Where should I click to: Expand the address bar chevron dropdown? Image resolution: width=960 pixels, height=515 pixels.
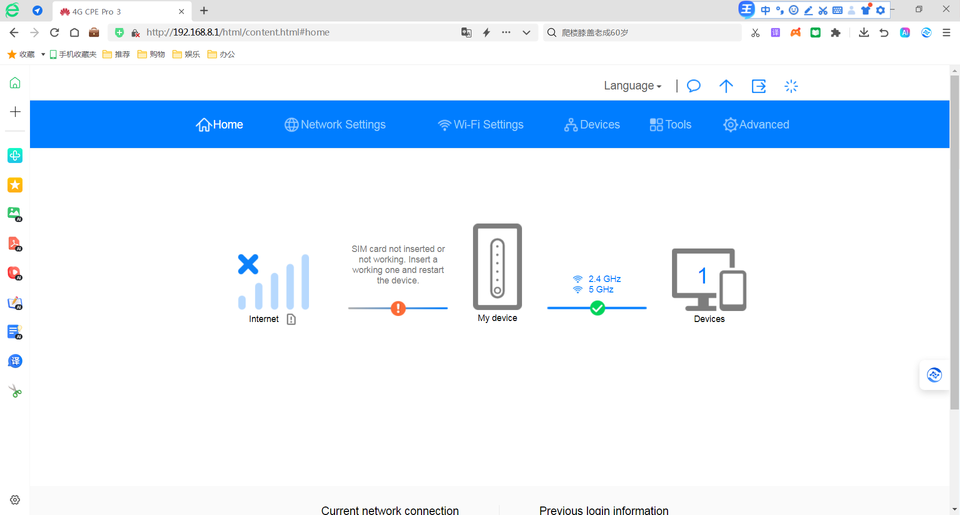(527, 32)
